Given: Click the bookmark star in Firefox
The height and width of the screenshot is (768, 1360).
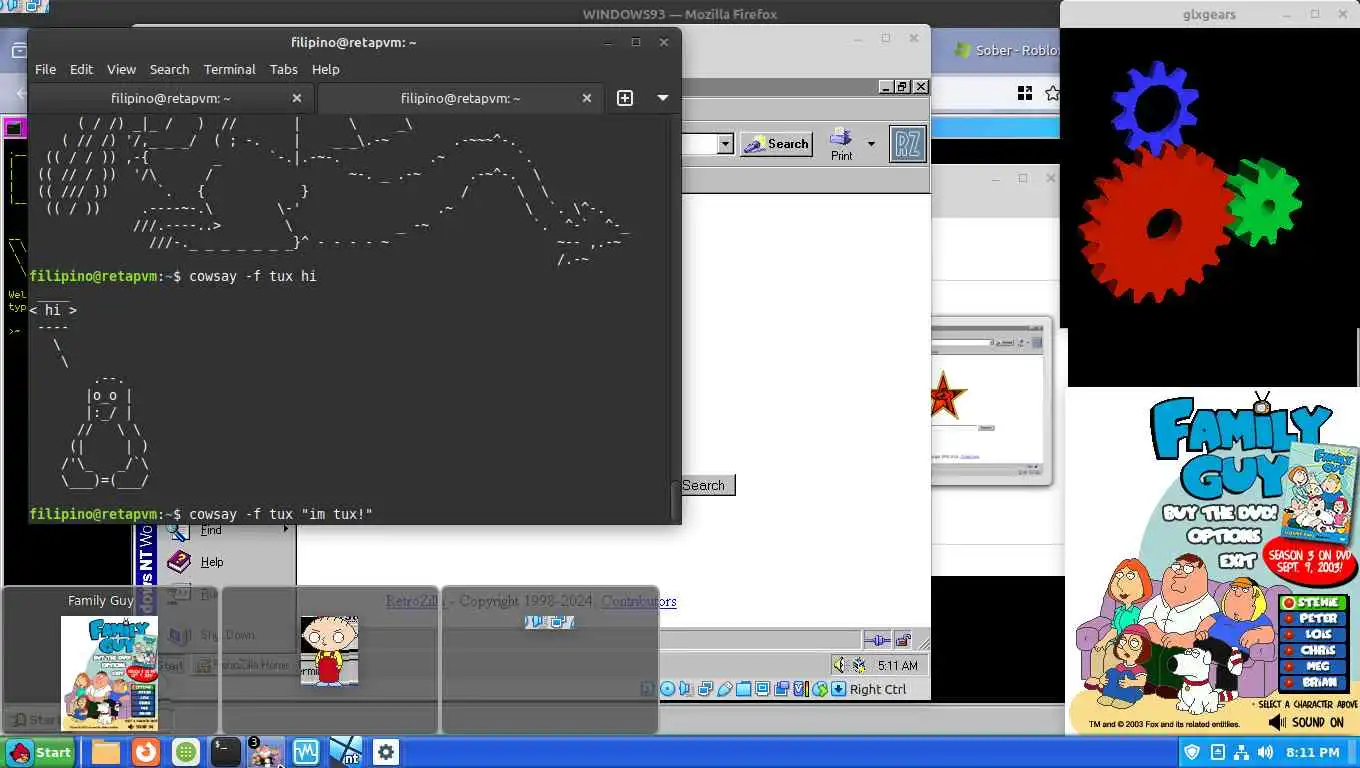Looking at the screenshot, I should 1052,93.
